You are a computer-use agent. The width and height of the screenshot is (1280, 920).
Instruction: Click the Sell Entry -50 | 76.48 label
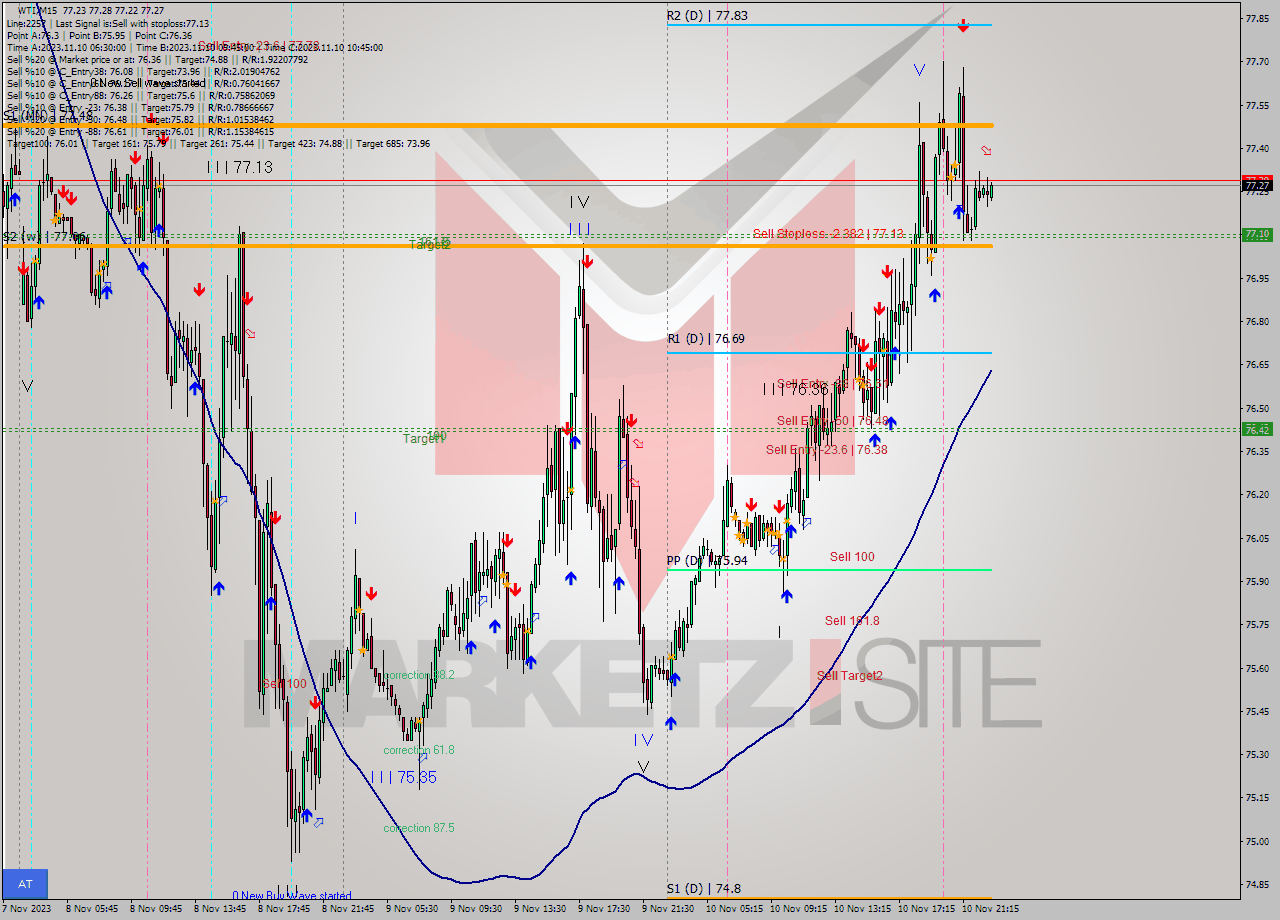pyautogui.click(x=833, y=420)
